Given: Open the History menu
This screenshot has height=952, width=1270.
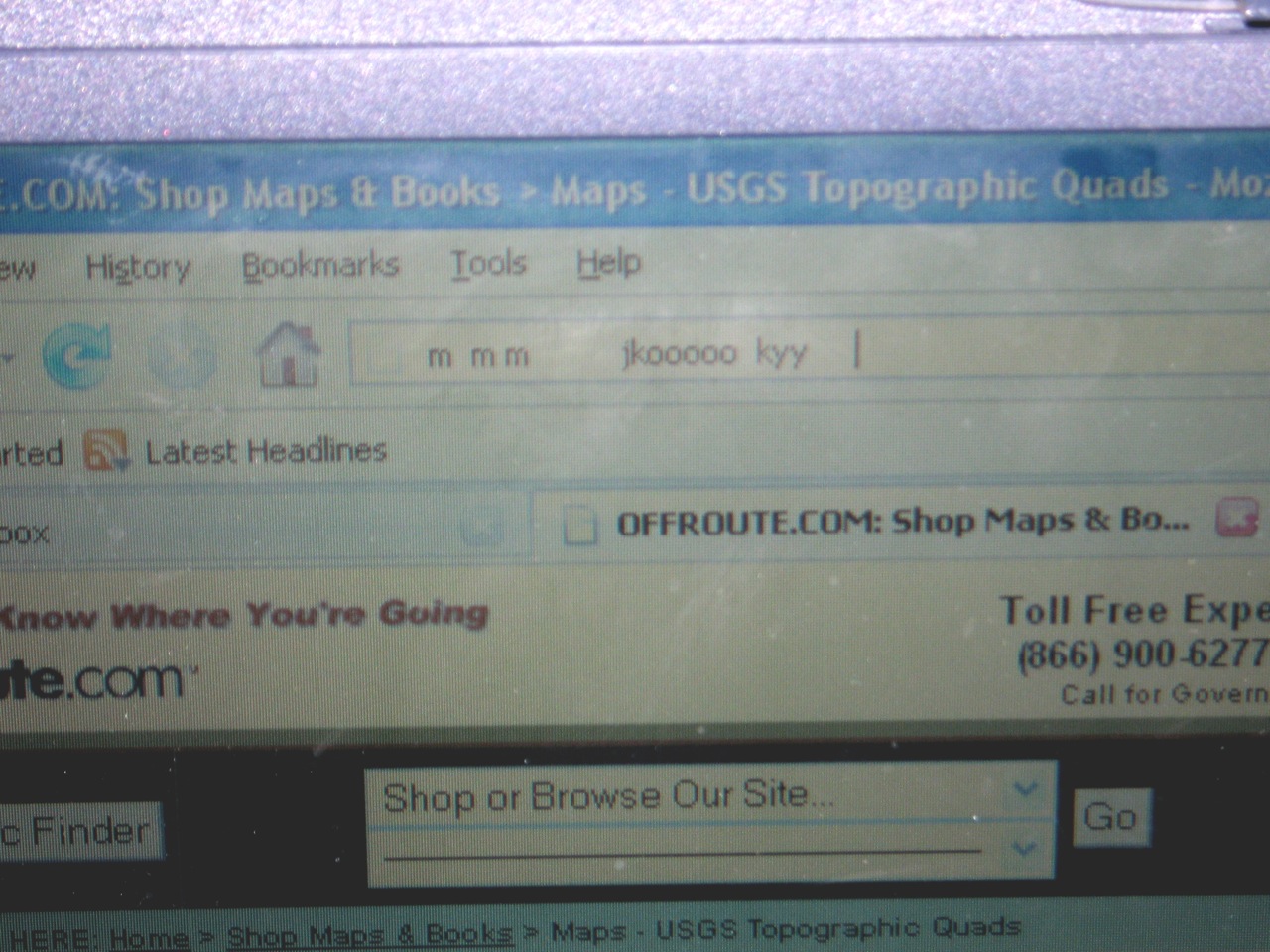Looking at the screenshot, I should click(x=137, y=267).
